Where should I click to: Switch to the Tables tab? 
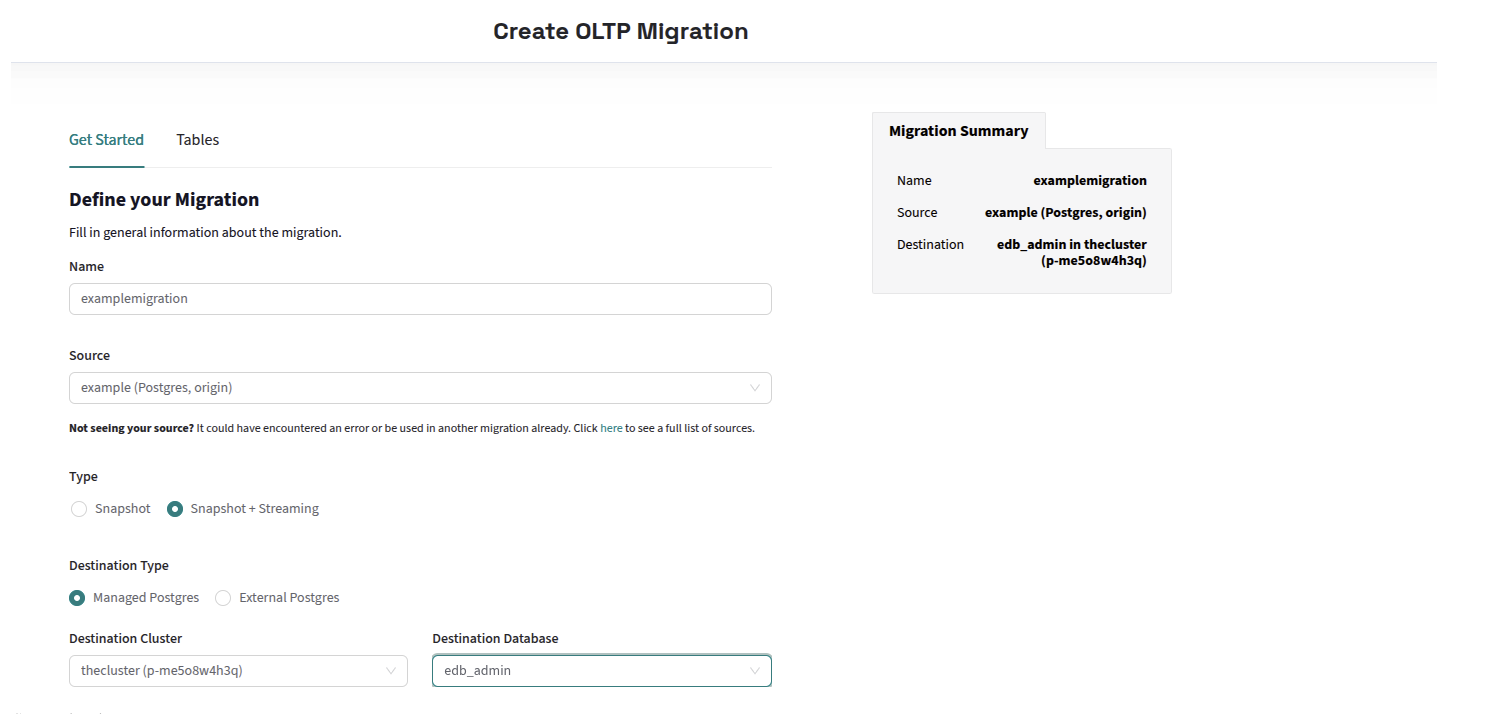point(197,140)
